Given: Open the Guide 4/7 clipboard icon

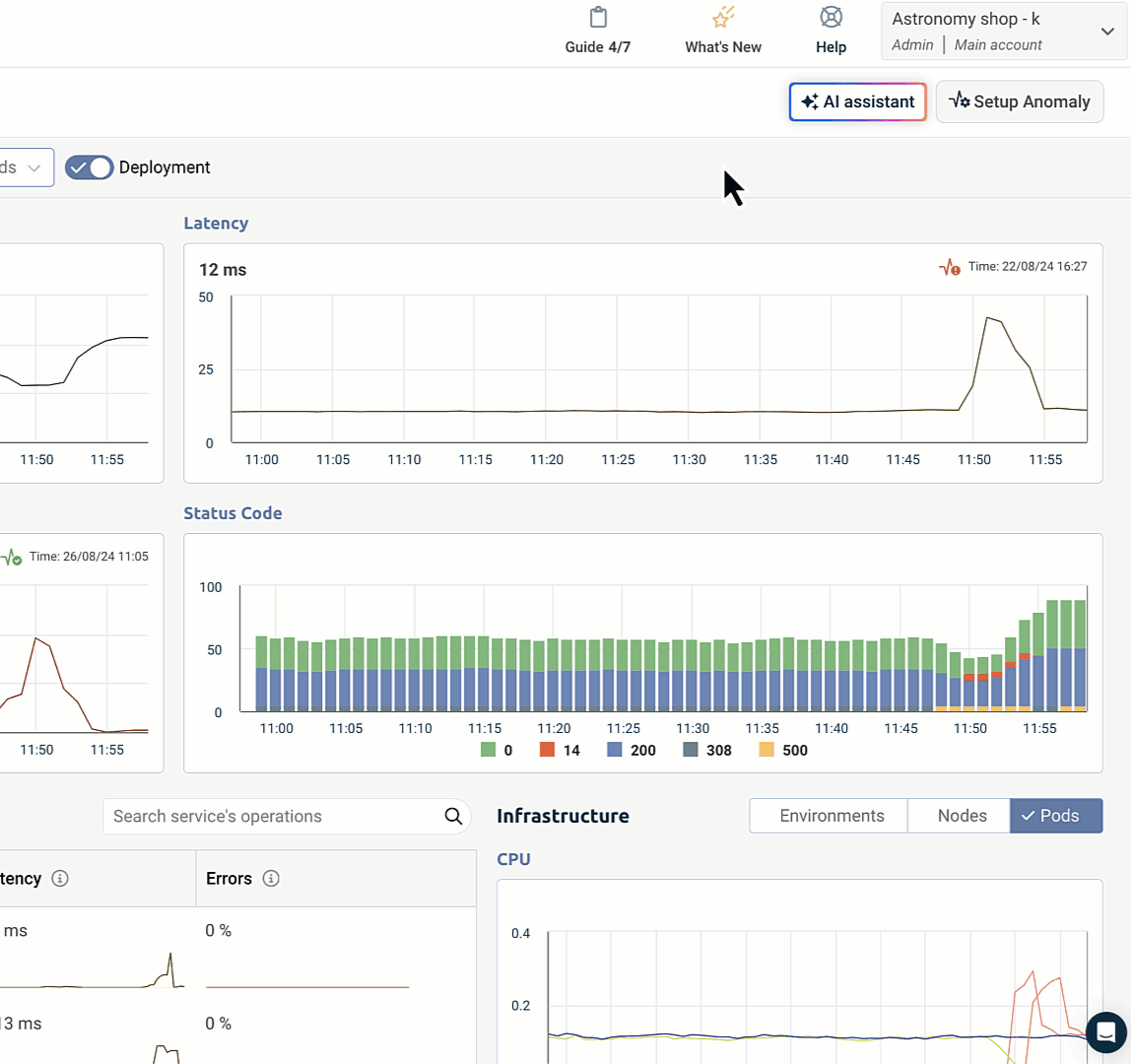Looking at the screenshot, I should point(598,18).
